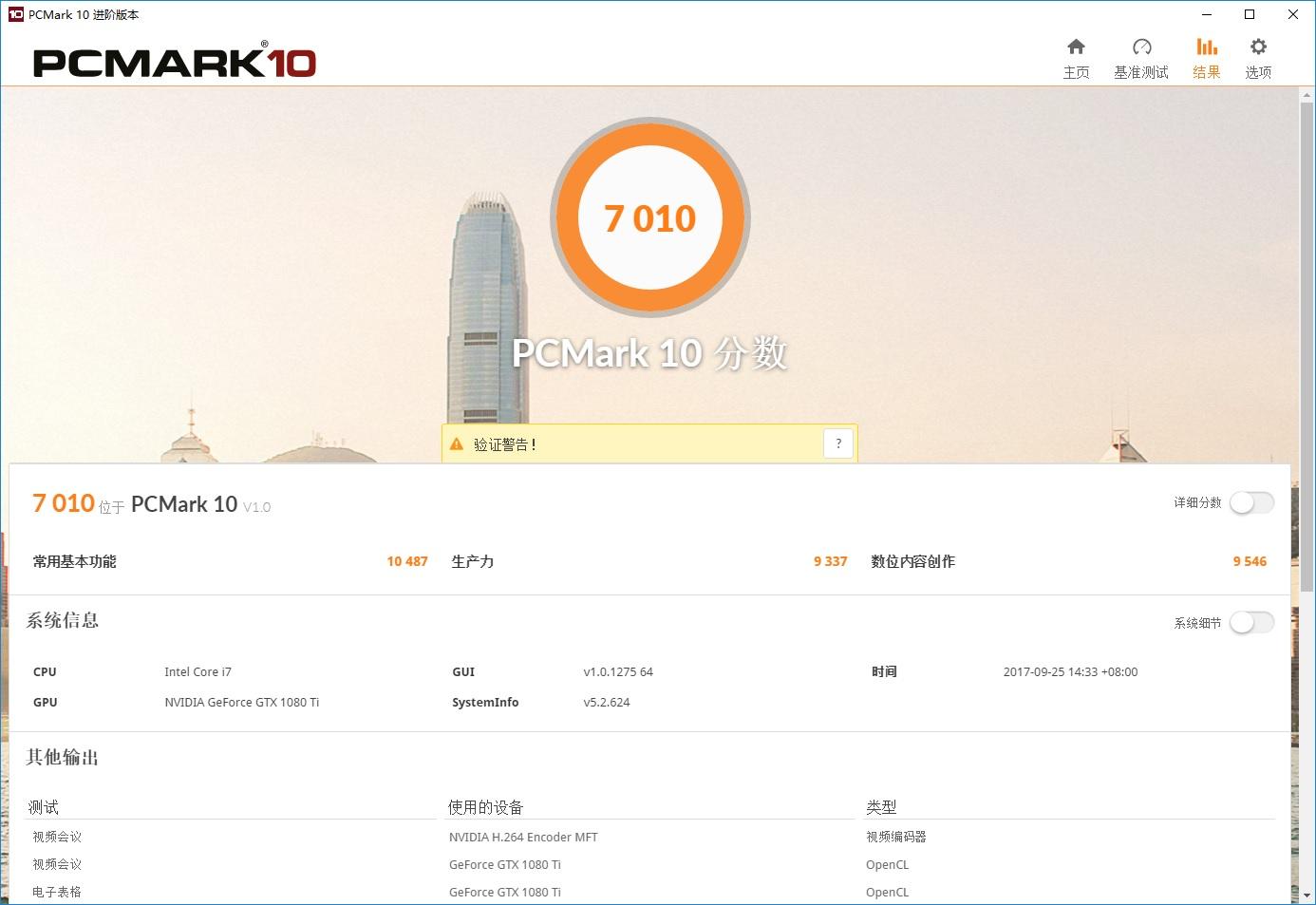Open help via the question mark button
Viewport: 1316px width, 905px height.
837,443
